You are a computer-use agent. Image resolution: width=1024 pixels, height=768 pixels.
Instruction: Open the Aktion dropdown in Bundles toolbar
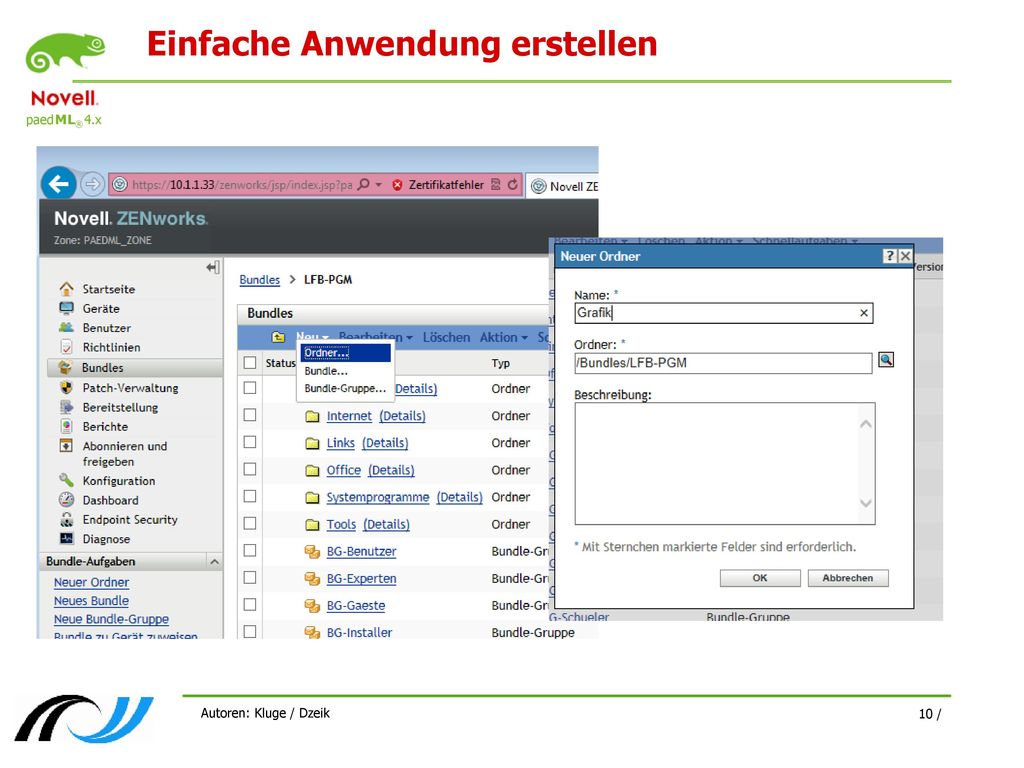pos(504,337)
